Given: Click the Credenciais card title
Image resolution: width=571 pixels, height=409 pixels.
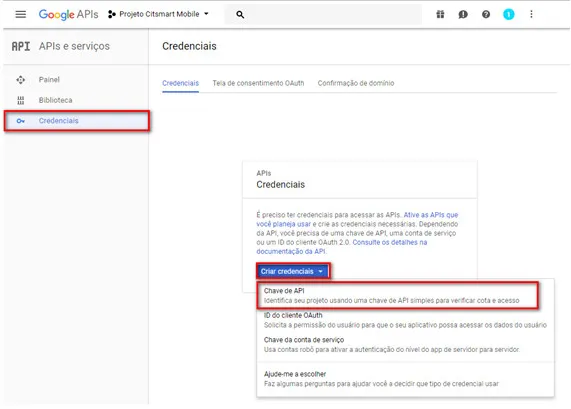Looking at the screenshot, I should pyautogui.click(x=281, y=185).
